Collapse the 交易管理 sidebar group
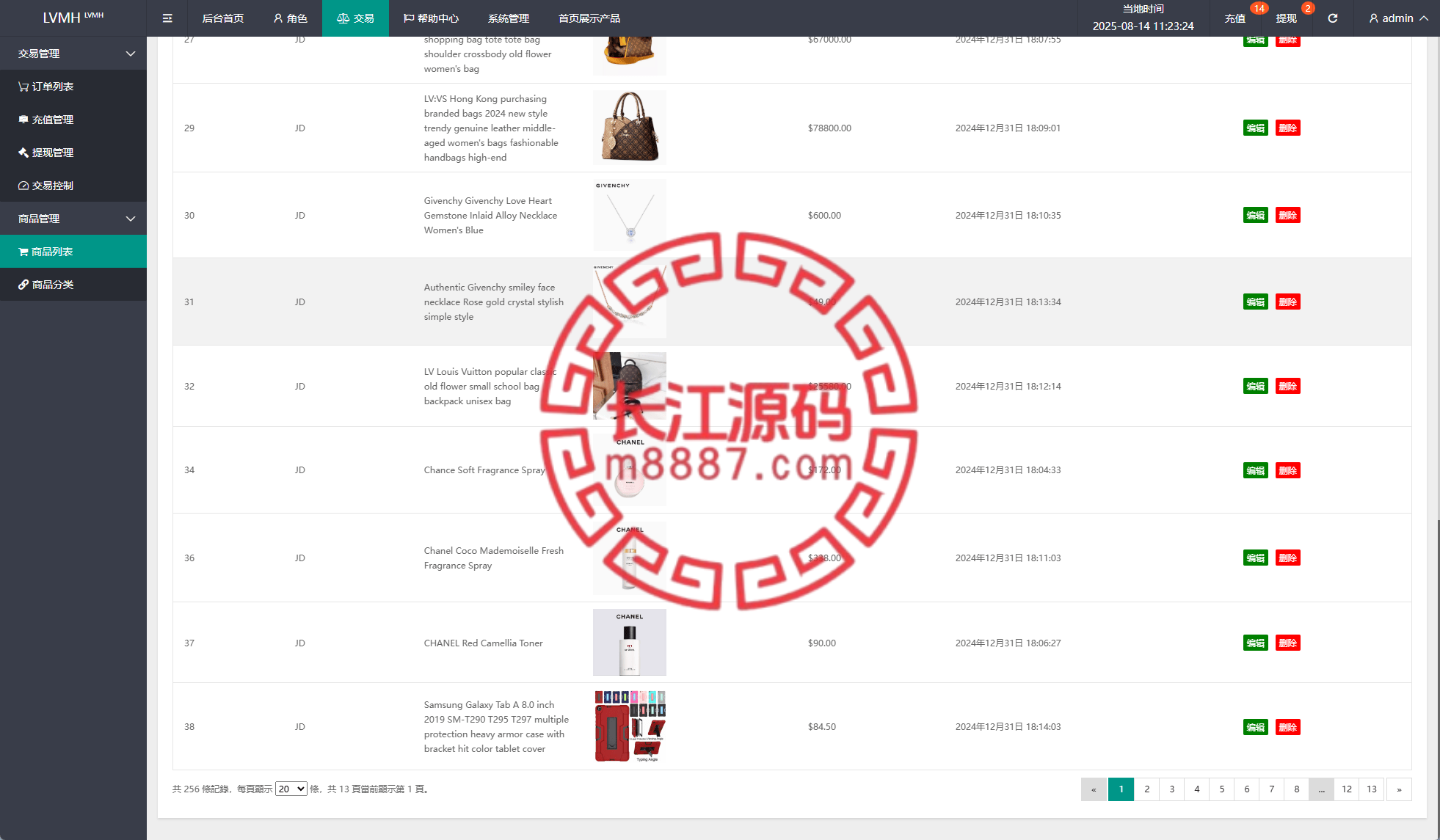The image size is (1440, 840). [73, 54]
